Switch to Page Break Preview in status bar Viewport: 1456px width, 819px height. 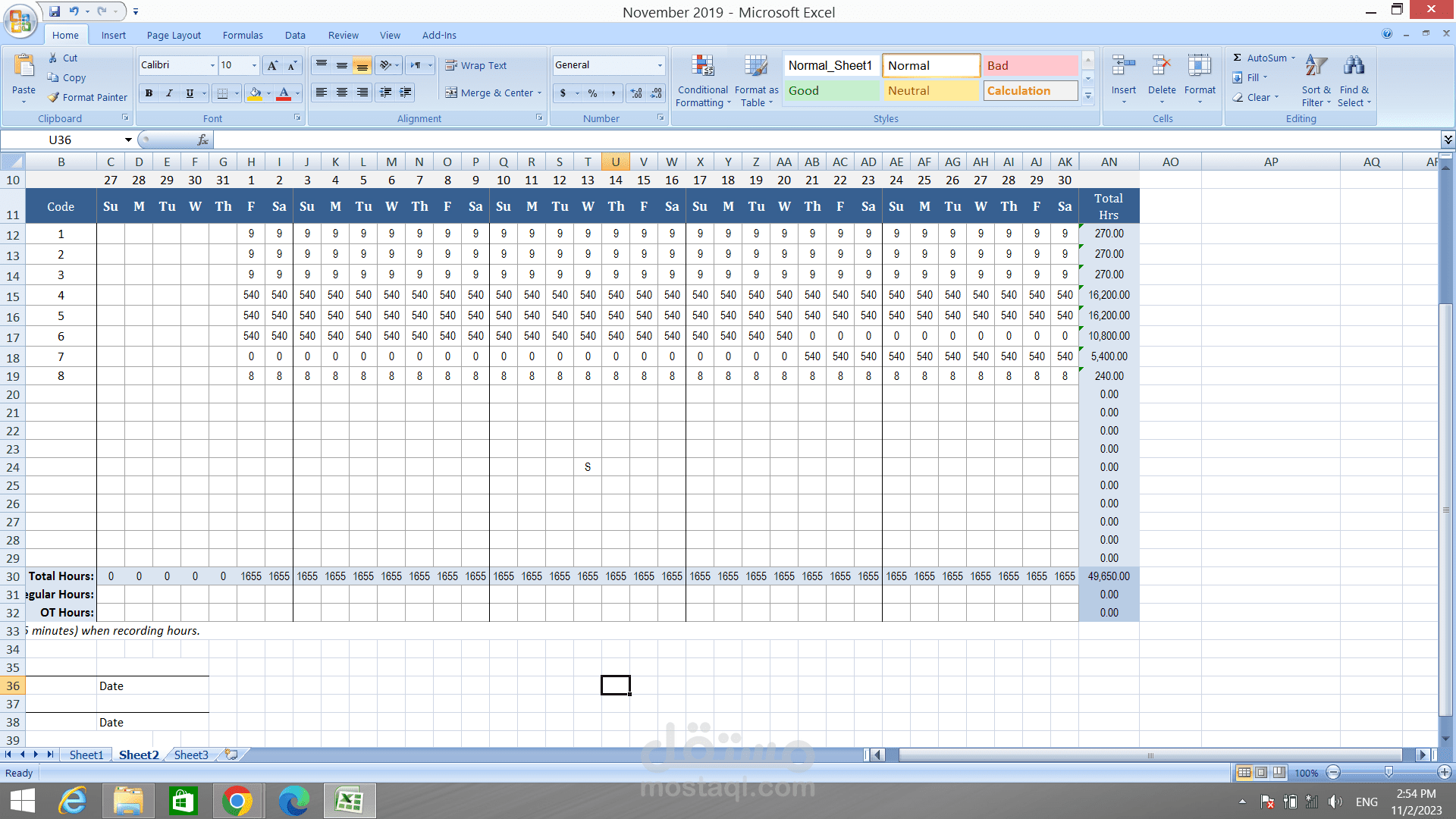(1279, 773)
